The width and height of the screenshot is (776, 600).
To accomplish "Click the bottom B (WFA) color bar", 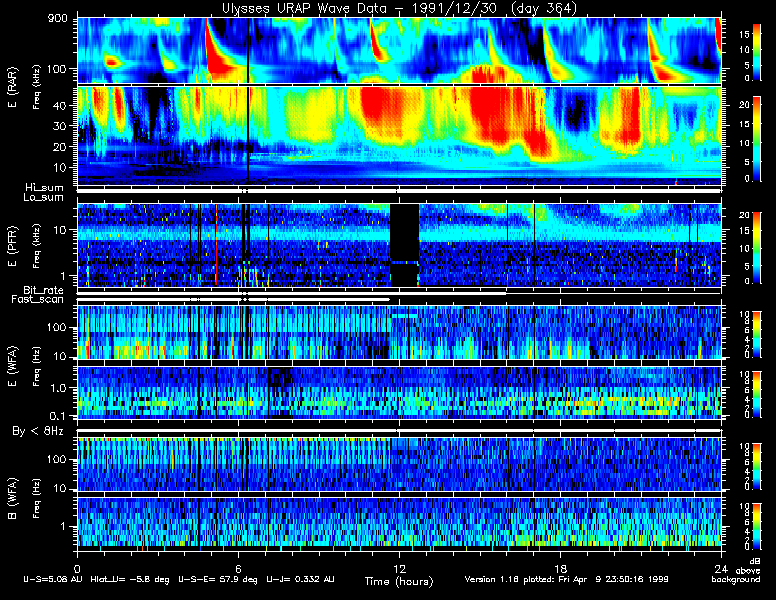I will point(728,523).
